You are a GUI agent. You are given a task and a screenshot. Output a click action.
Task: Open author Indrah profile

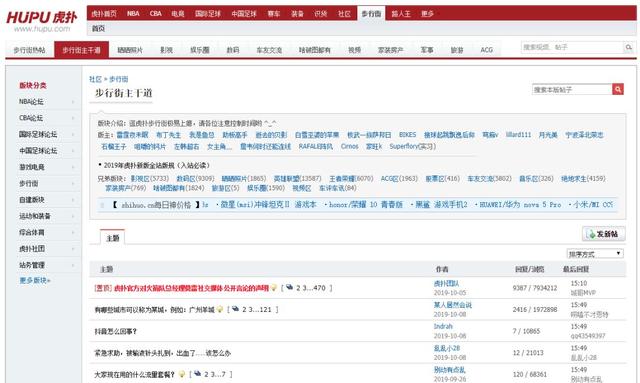coord(443,326)
